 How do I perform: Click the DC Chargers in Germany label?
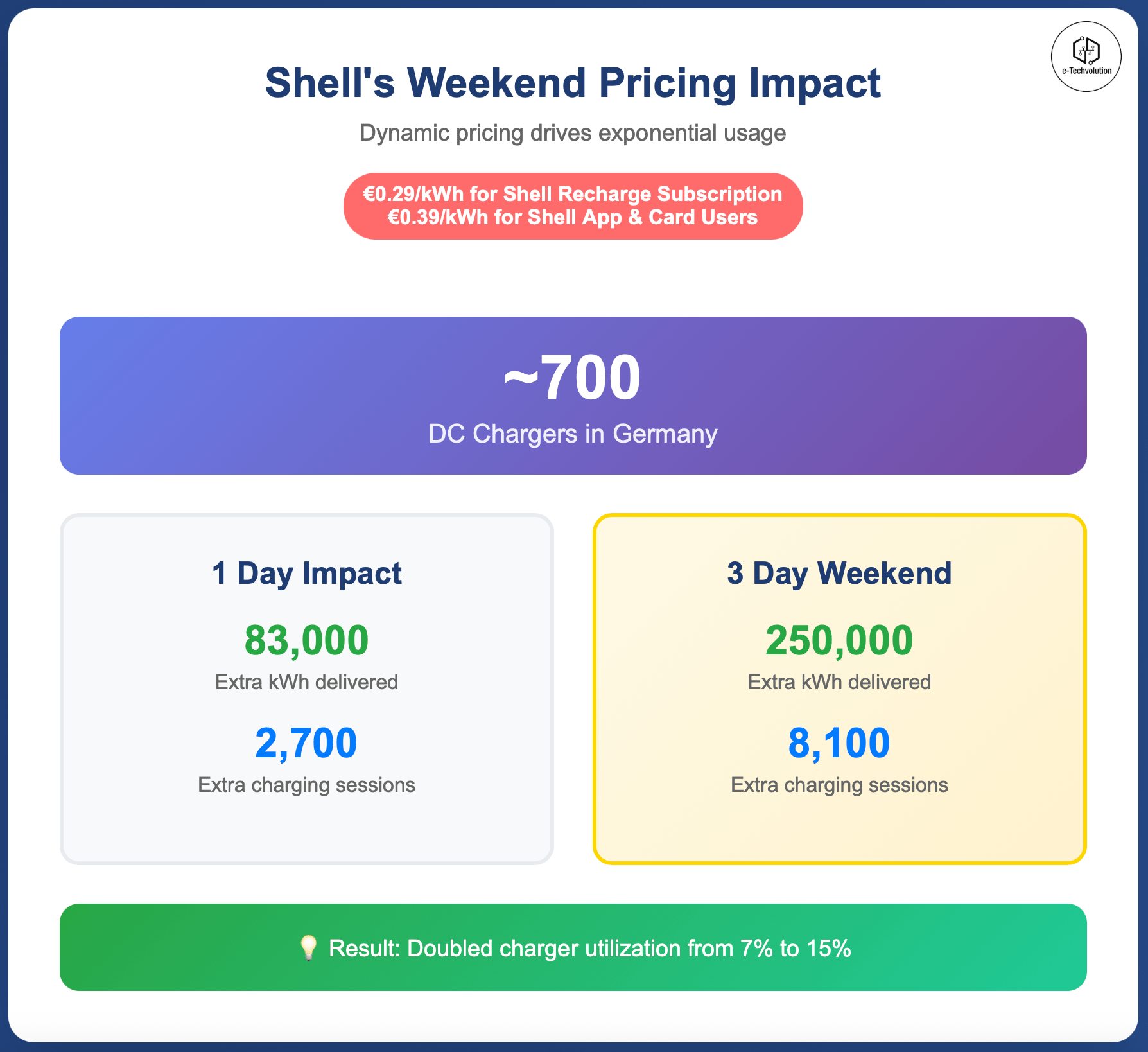point(573,434)
